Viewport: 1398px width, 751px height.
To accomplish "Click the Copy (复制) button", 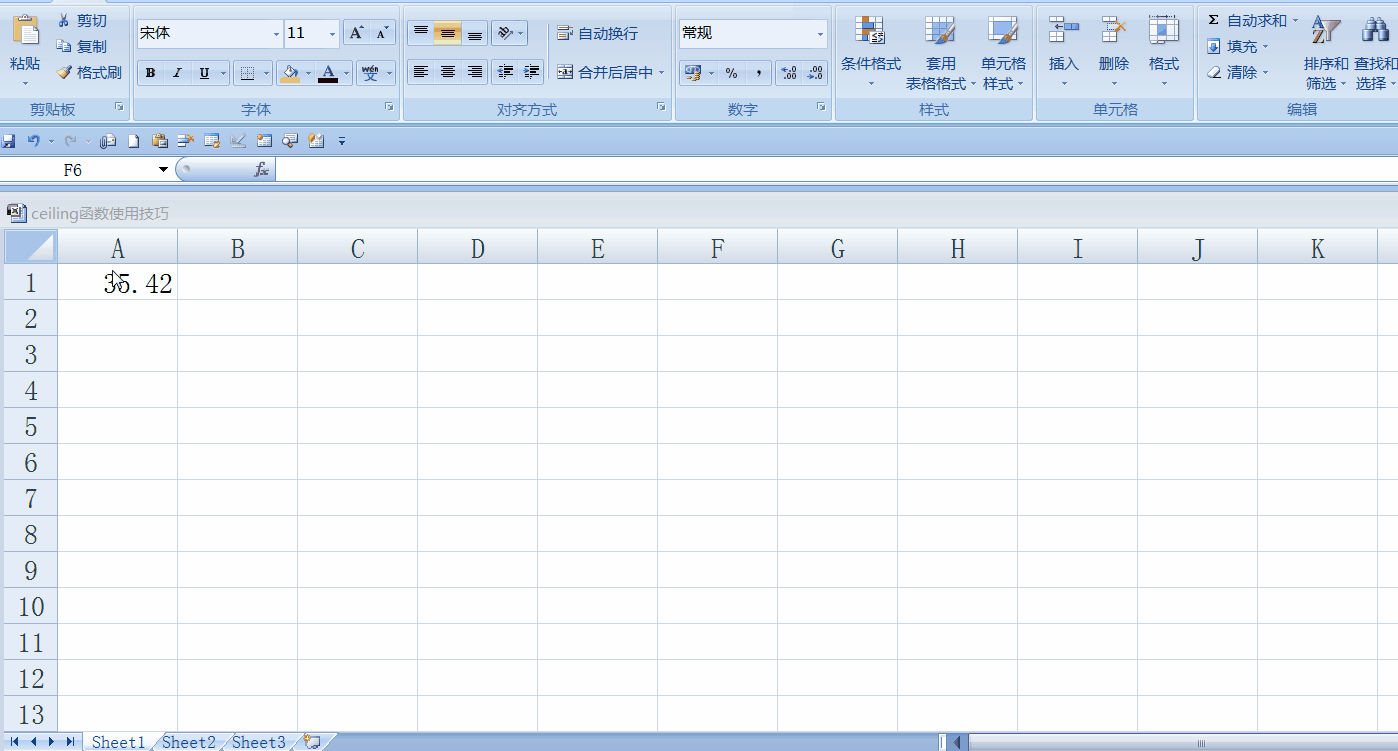I will coord(81,46).
